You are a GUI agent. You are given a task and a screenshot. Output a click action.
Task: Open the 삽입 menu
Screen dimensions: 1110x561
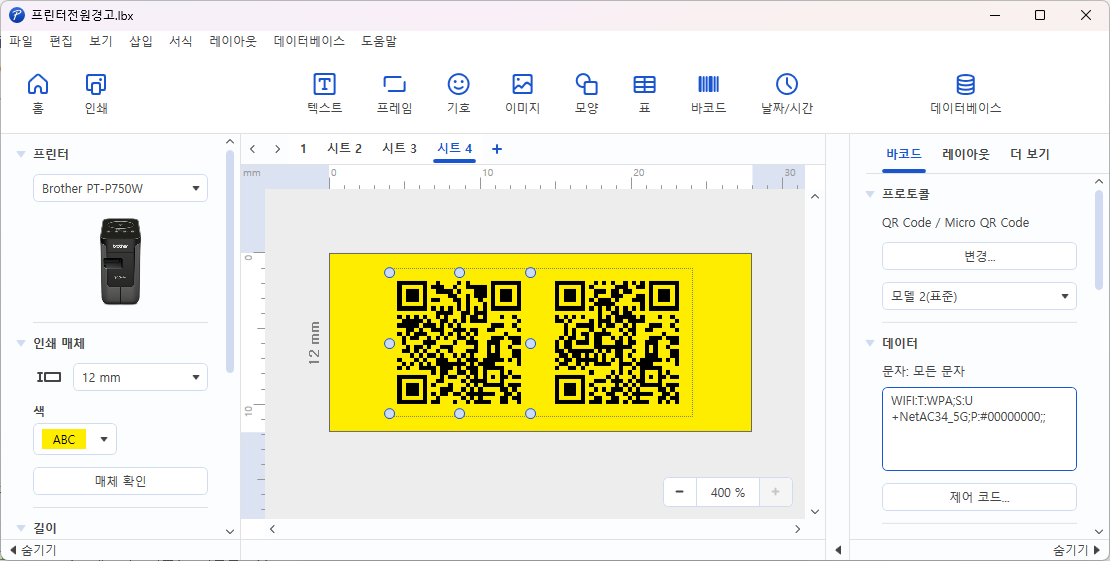click(141, 41)
